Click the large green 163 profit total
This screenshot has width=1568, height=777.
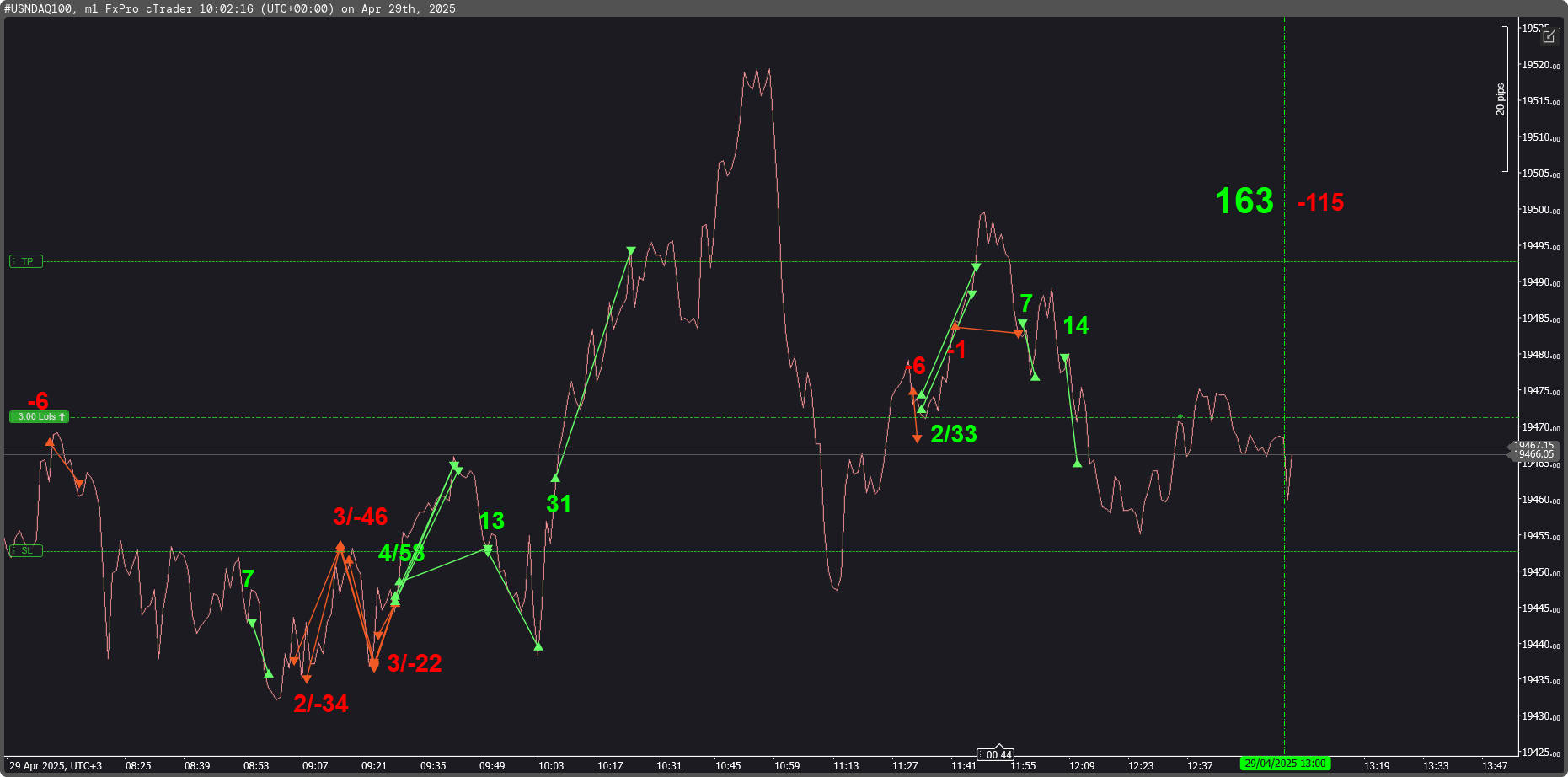coord(1244,201)
